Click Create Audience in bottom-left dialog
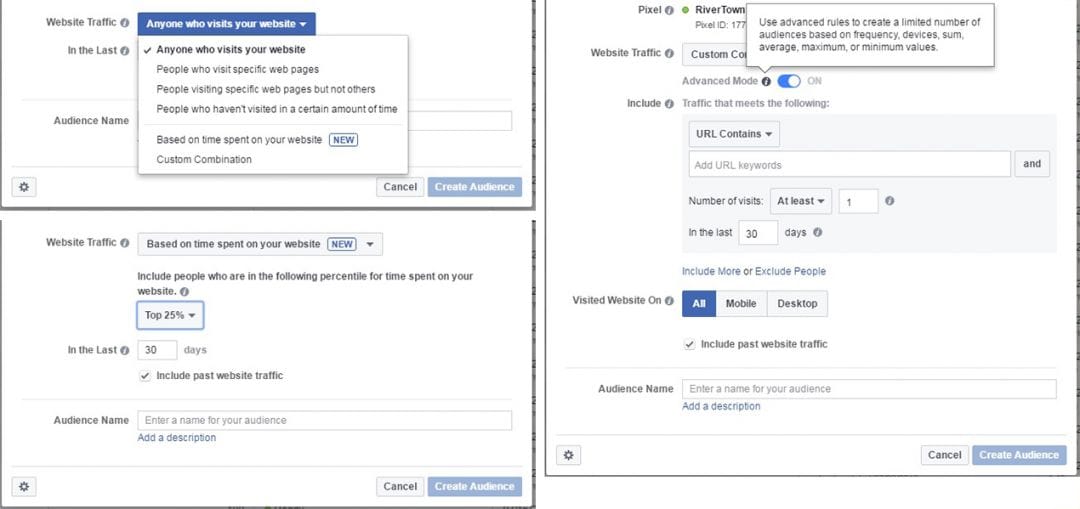Image resolution: width=1080 pixels, height=509 pixels. 475,486
